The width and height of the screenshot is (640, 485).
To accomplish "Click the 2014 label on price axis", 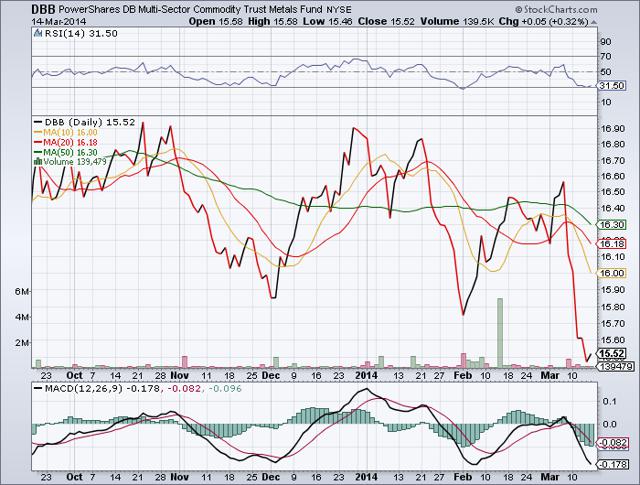I will coord(367,375).
